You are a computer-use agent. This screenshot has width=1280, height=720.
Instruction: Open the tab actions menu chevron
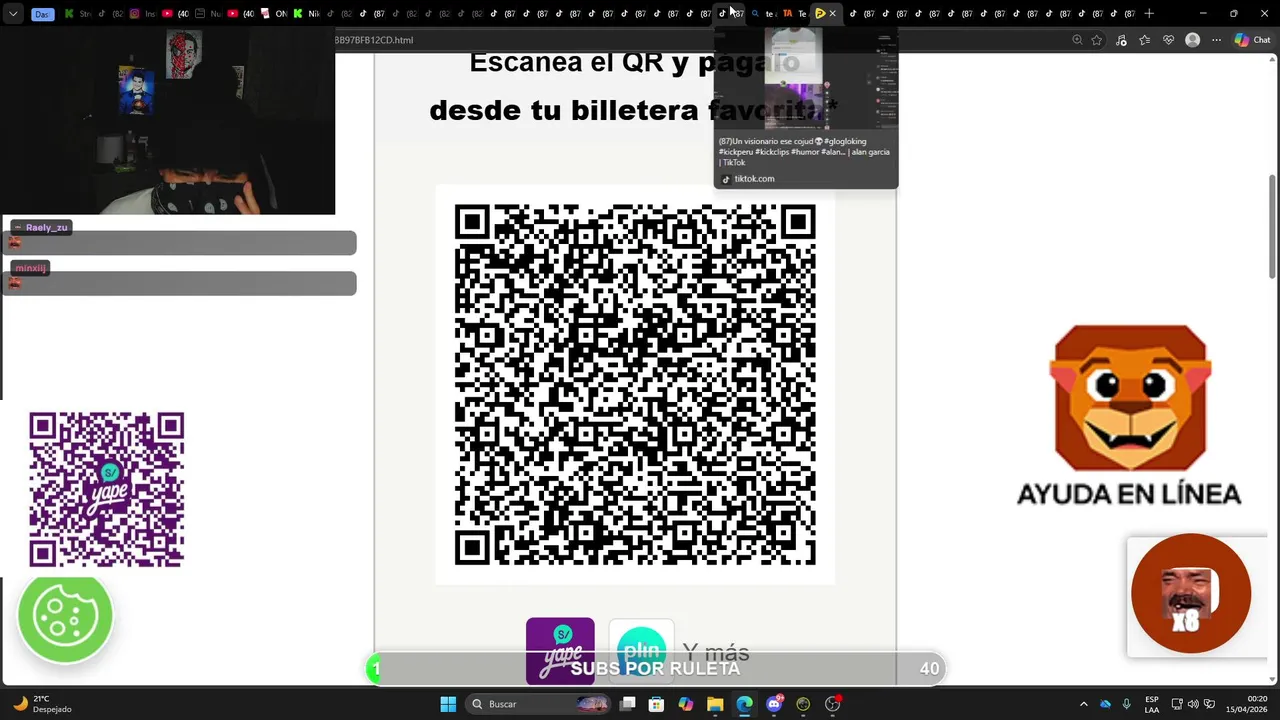[13, 14]
